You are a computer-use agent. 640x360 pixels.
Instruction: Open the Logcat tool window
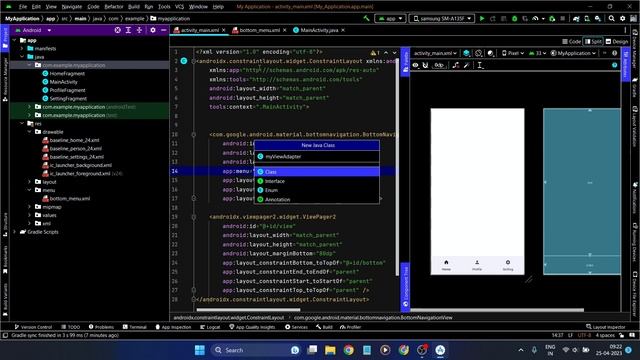(210, 327)
